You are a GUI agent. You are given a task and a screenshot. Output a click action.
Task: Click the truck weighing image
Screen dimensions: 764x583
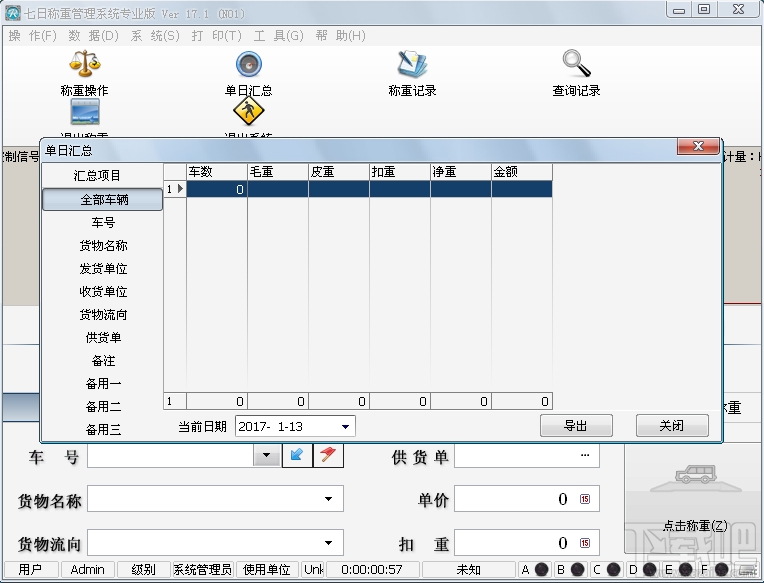click(x=696, y=478)
